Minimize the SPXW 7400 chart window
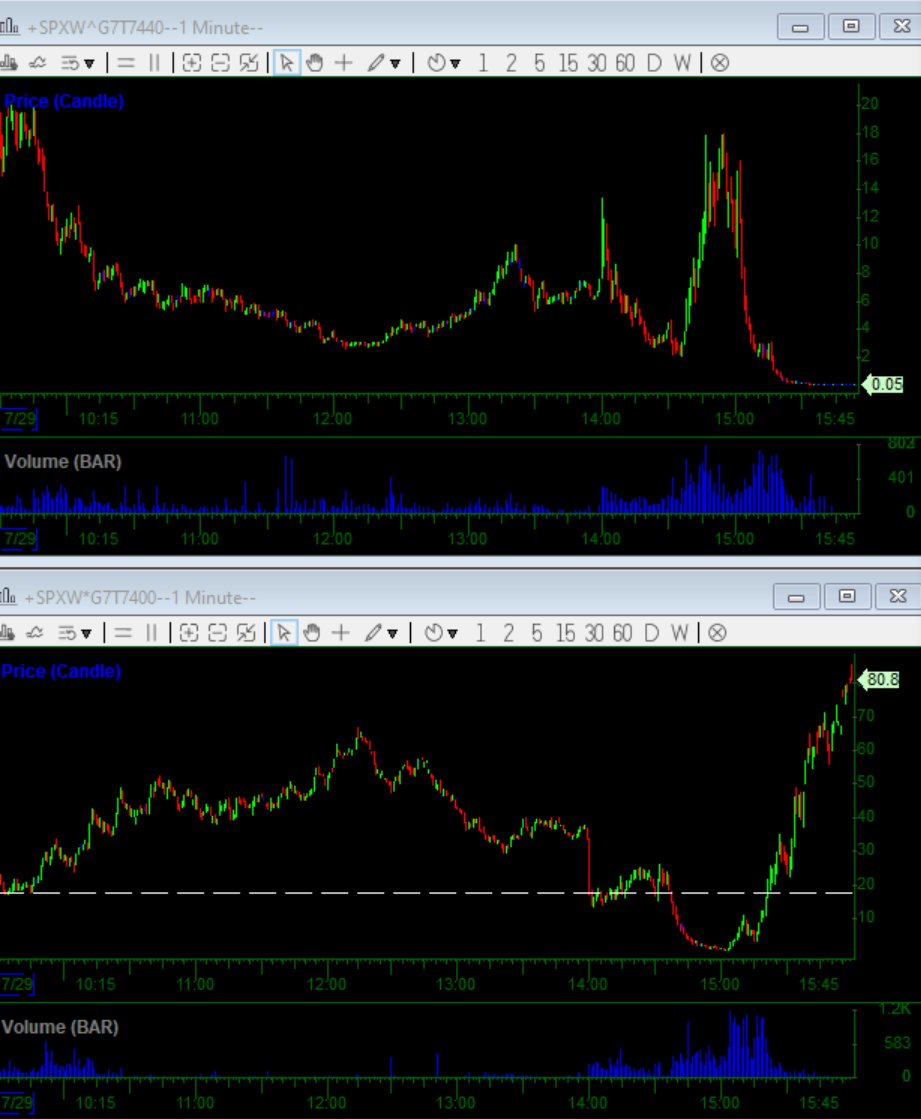Screen dimensions: 921x1119 [796, 597]
